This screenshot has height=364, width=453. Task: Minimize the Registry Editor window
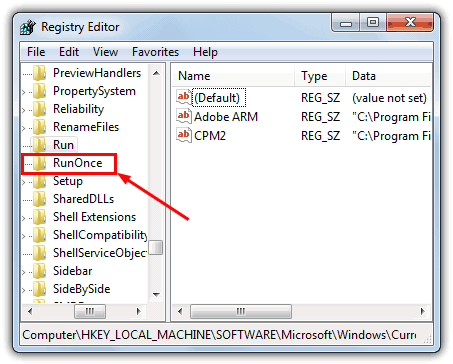click(346, 23)
